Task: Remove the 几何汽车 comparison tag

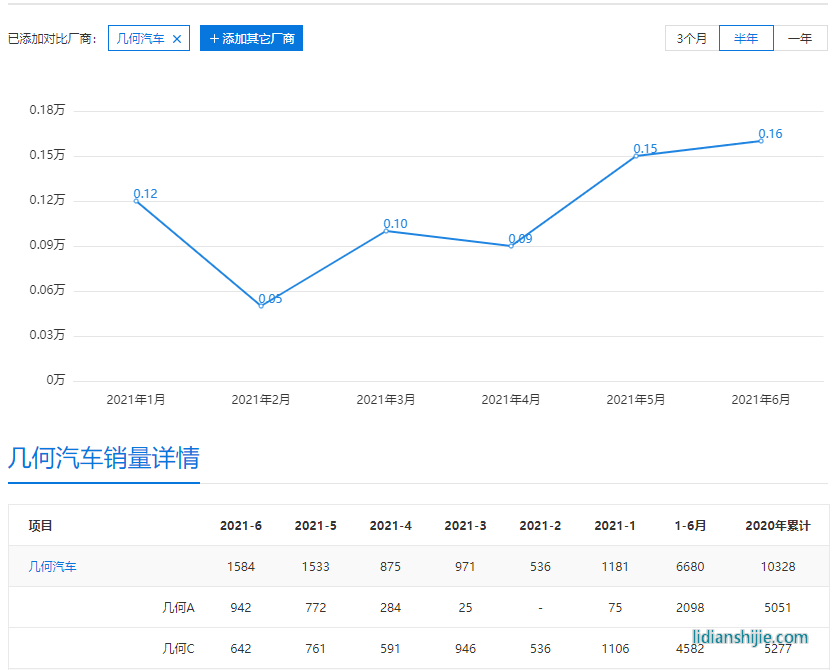Action: coord(176,38)
